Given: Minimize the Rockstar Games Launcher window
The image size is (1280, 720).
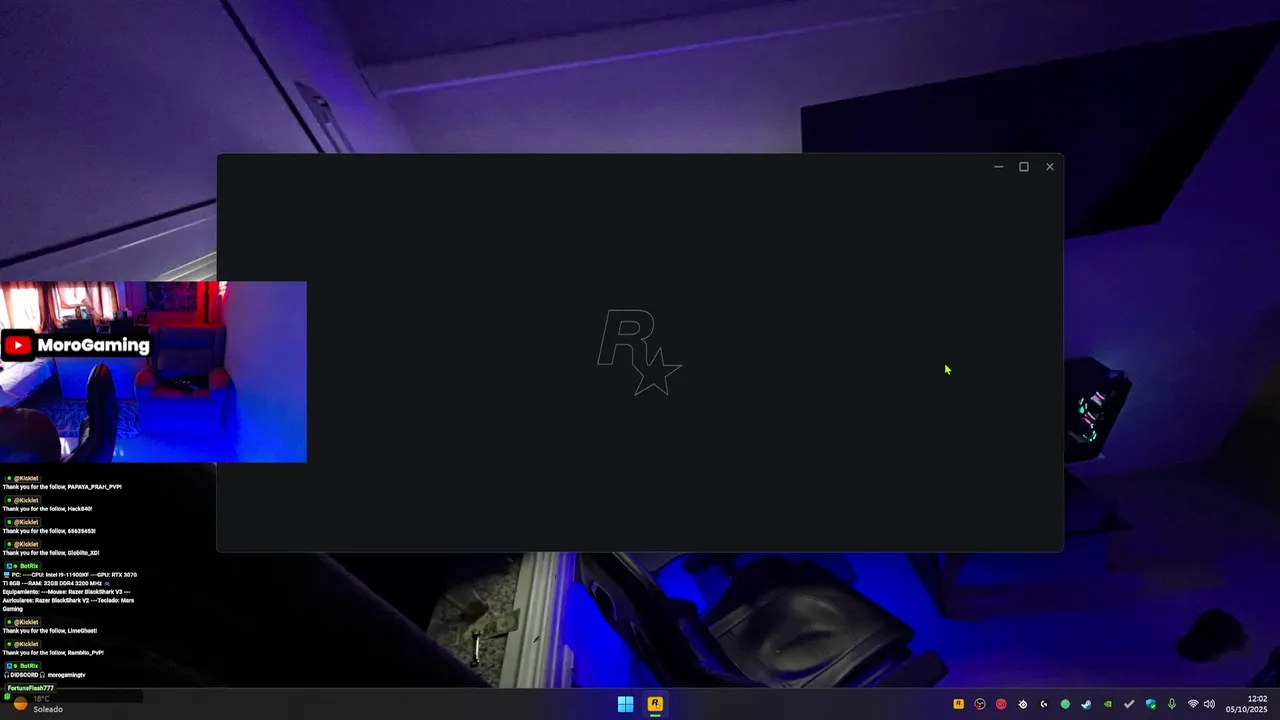Looking at the screenshot, I should point(998,167).
